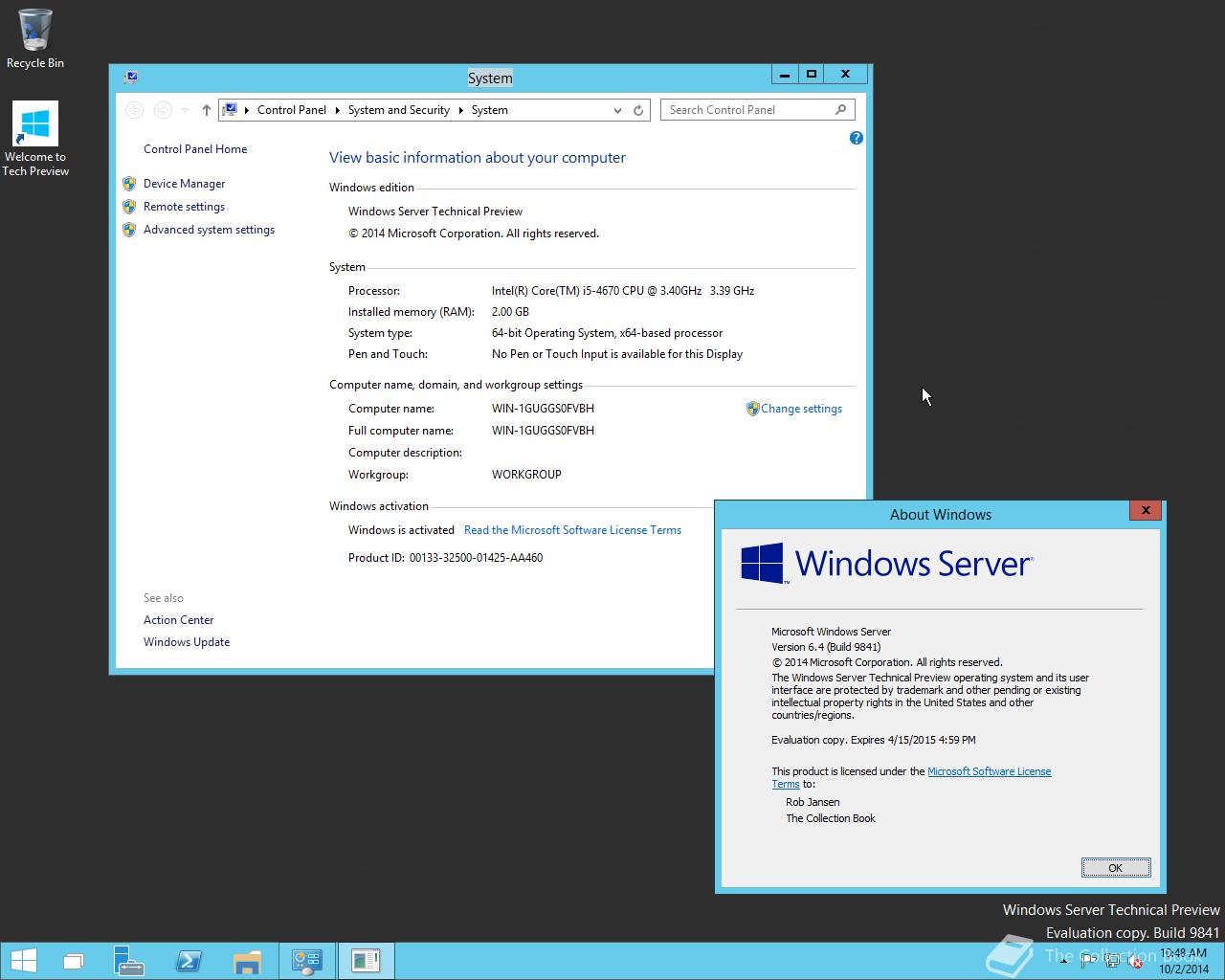Open Advanced system settings link
This screenshot has width=1225, height=980.
pyautogui.click(x=209, y=230)
